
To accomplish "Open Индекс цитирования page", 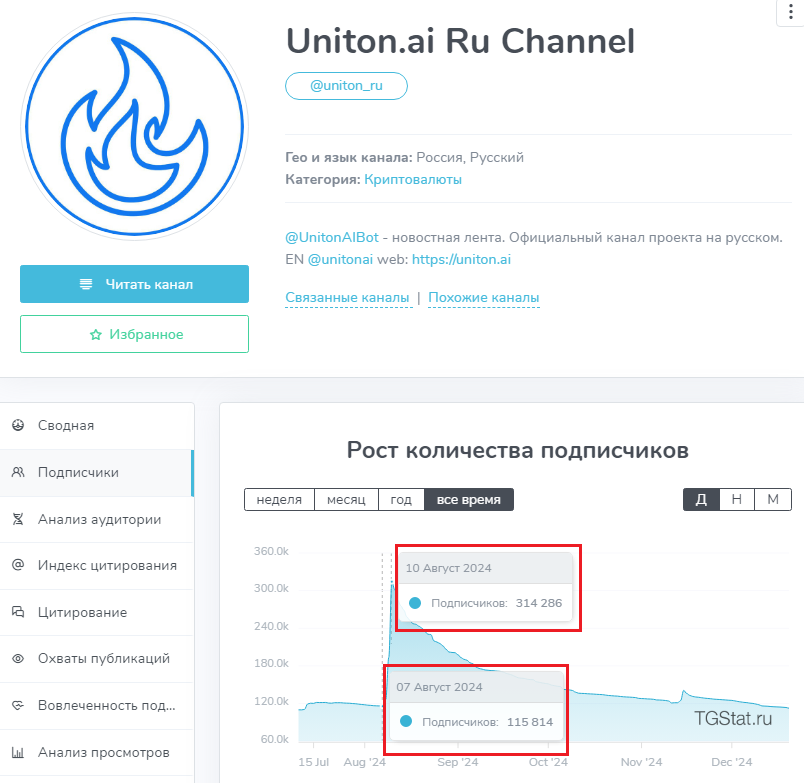I will [97, 566].
